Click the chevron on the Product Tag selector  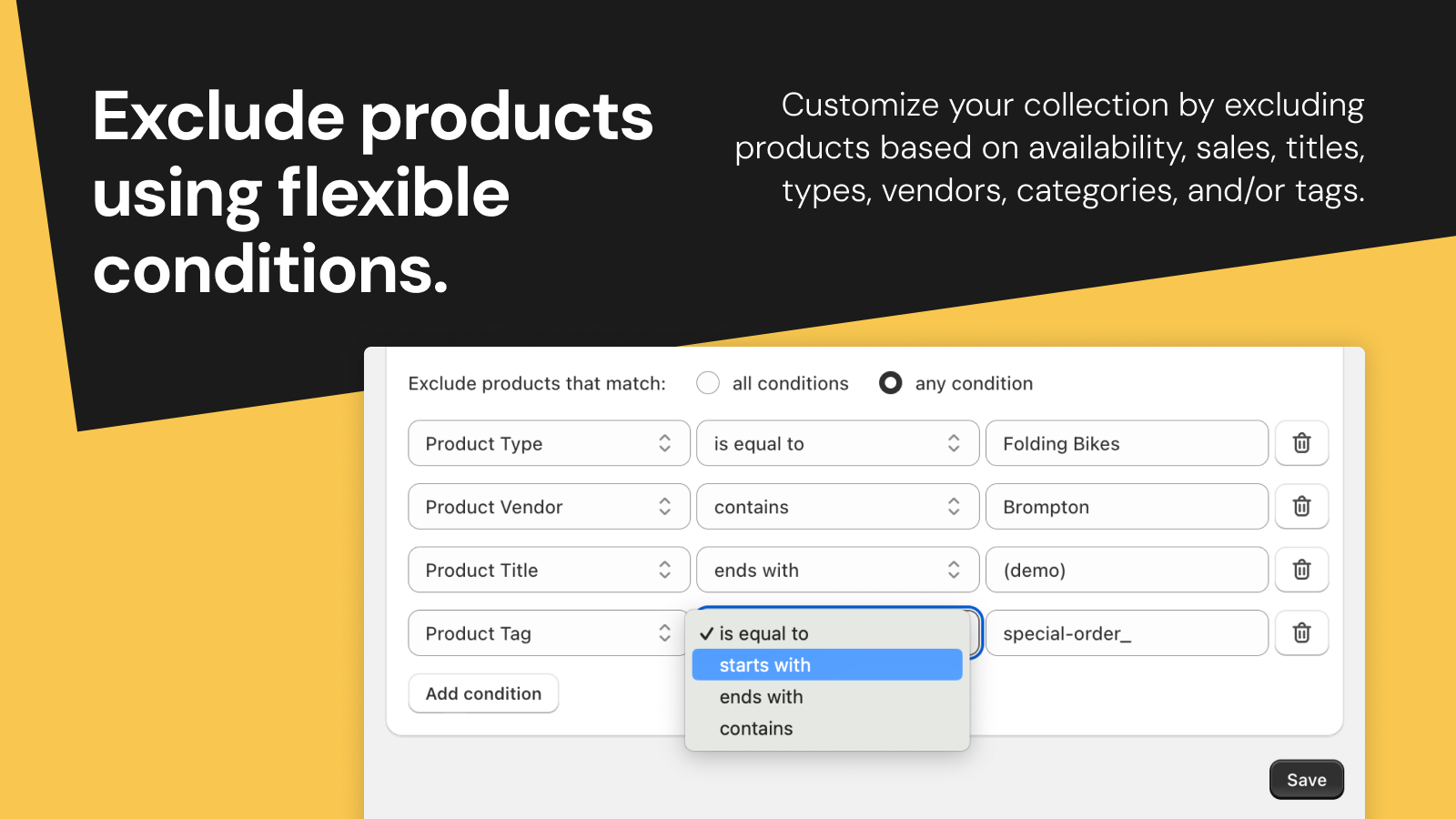coord(667,632)
